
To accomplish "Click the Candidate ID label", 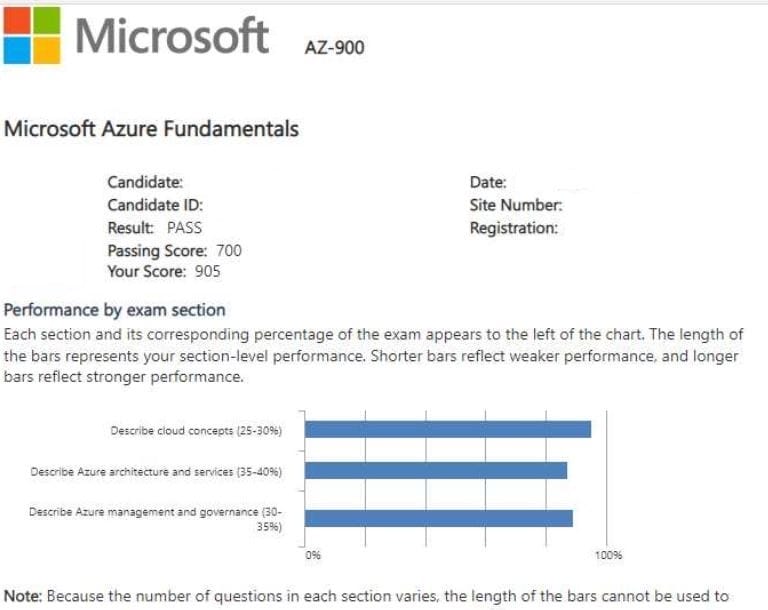I will [155, 205].
